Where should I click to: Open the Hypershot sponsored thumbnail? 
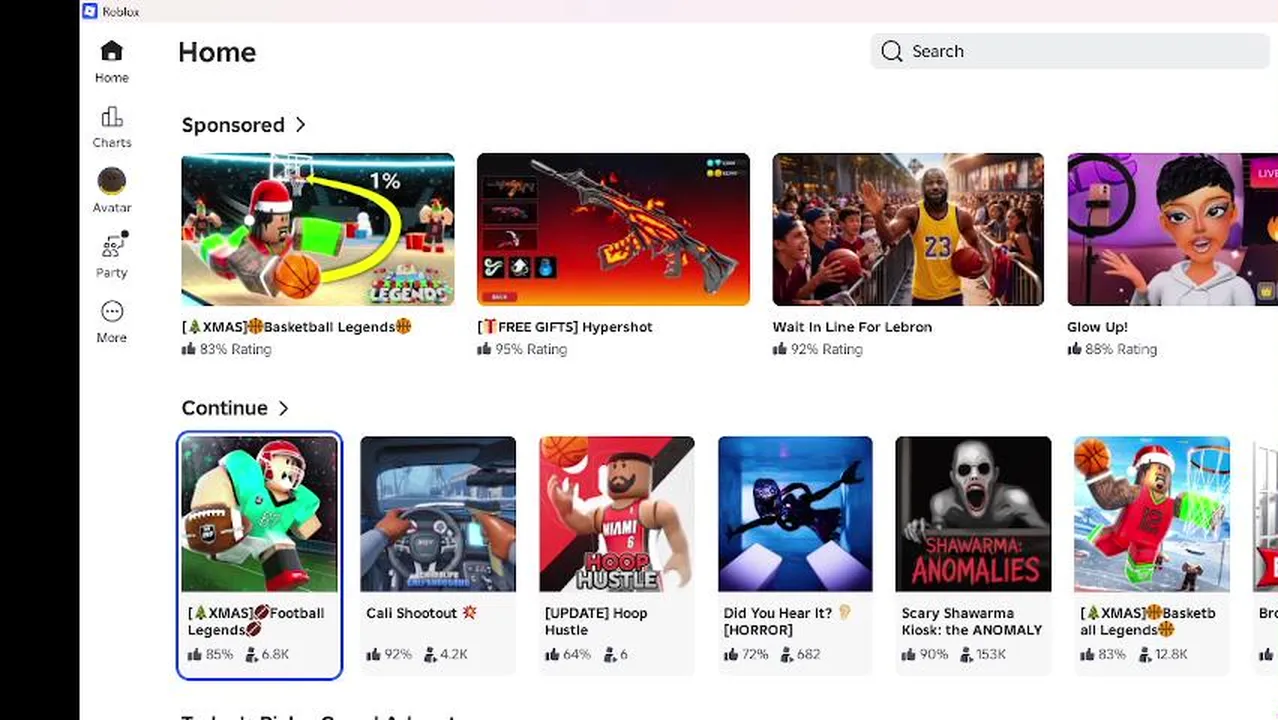click(x=613, y=229)
